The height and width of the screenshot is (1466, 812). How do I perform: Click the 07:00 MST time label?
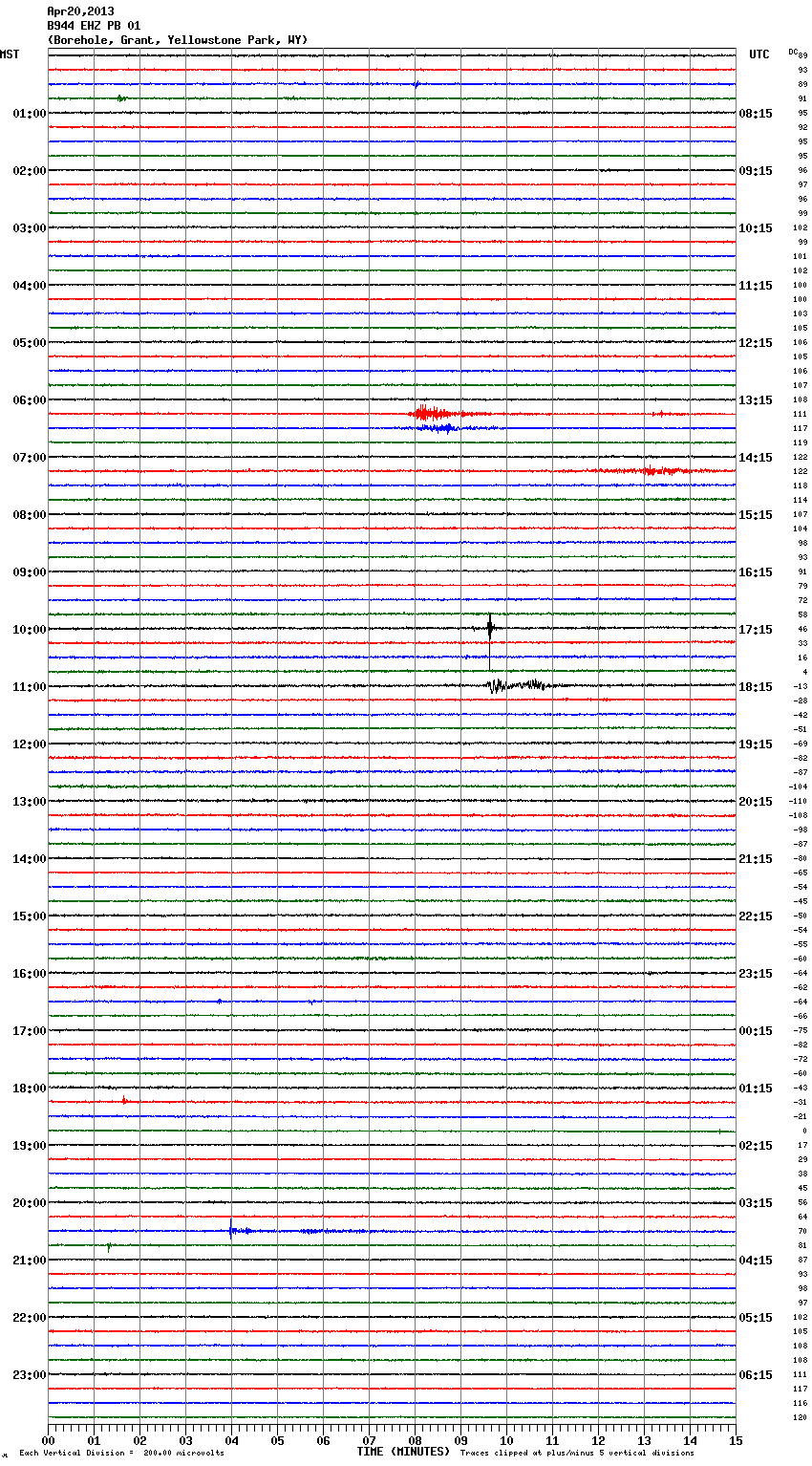pos(30,458)
